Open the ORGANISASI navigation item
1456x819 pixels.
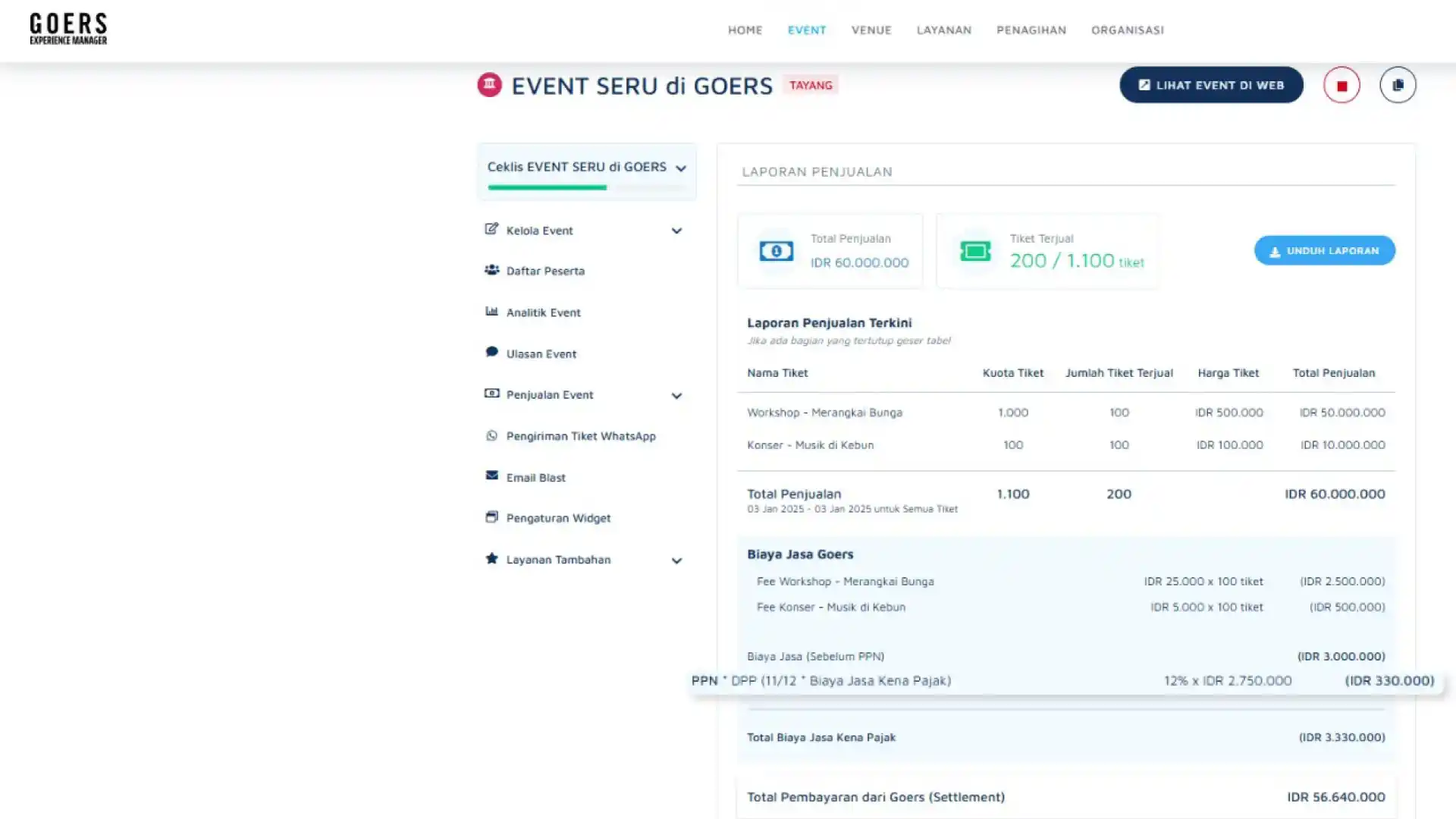1127,30
